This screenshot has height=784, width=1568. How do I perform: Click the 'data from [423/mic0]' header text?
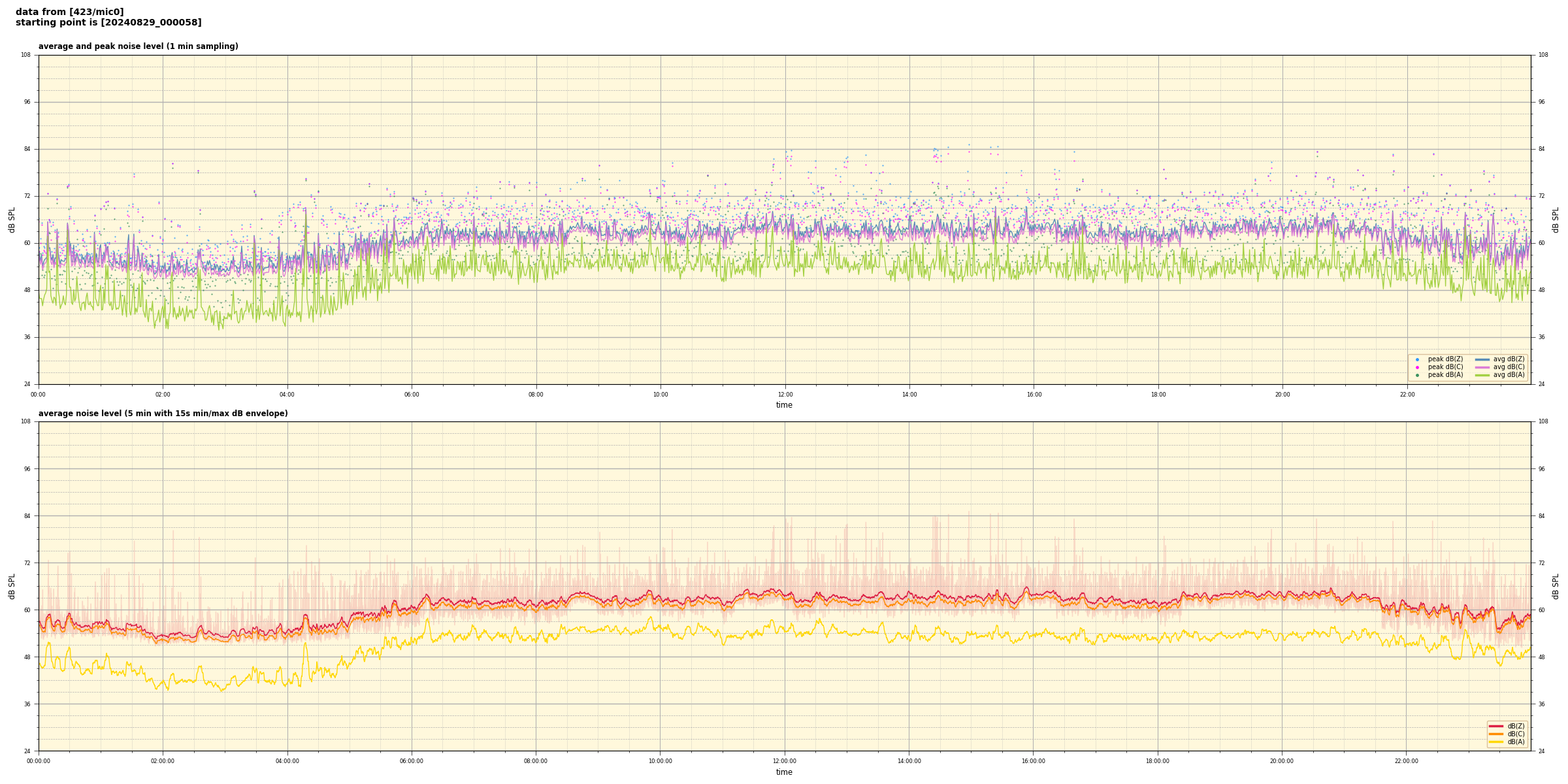tap(69, 12)
